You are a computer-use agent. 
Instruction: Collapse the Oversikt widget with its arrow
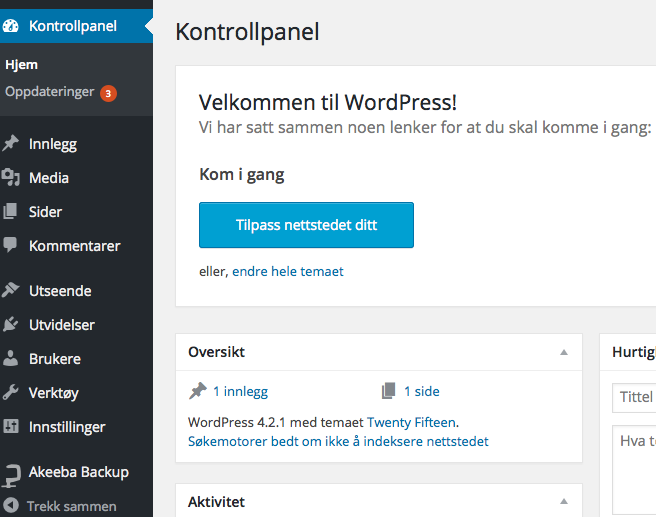tap(564, 352)
